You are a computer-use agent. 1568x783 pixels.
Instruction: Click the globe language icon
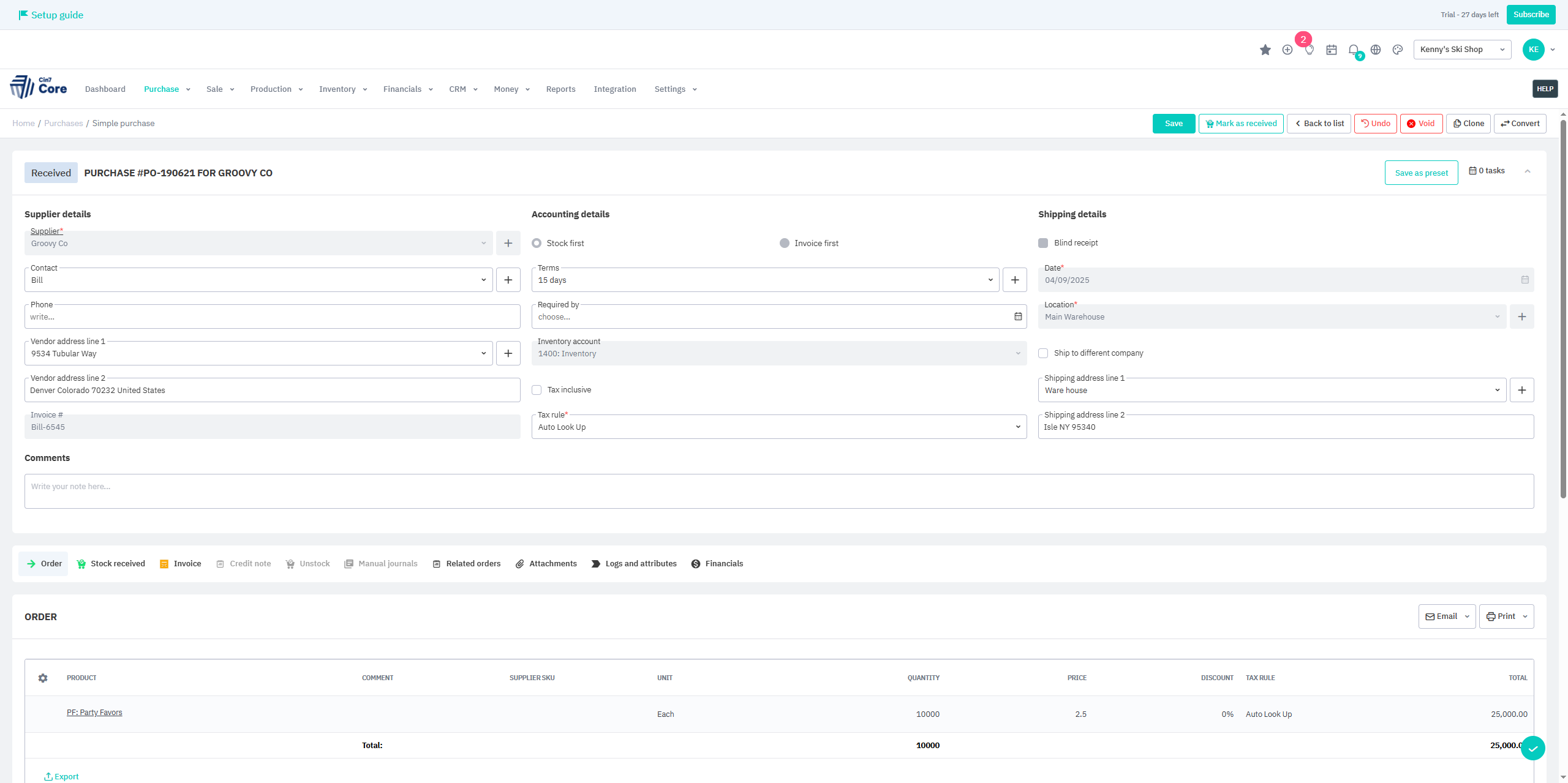[x=1376, y=50]
